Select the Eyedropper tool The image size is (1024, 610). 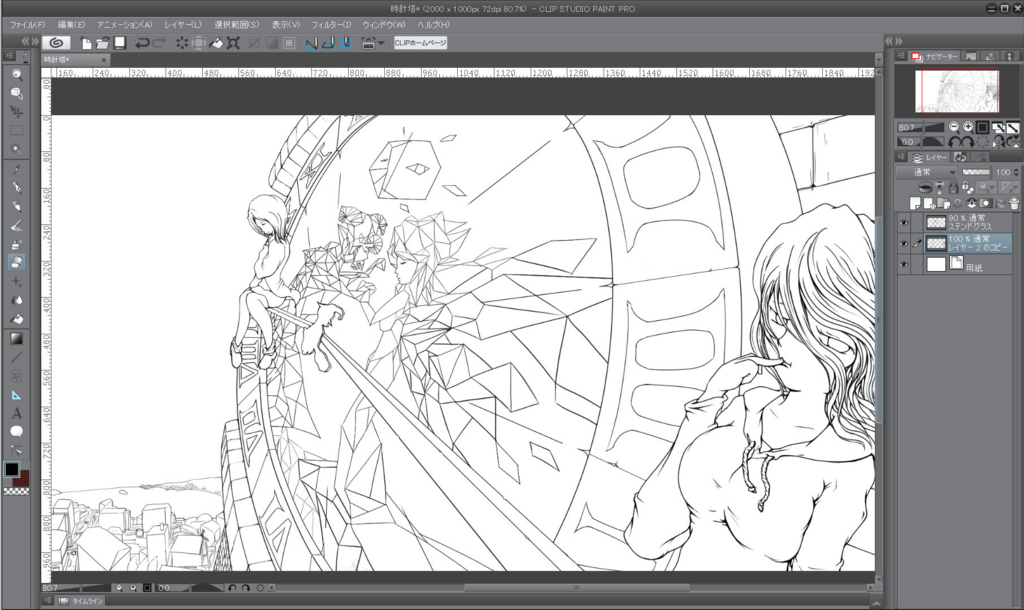(x=16, y=169)
